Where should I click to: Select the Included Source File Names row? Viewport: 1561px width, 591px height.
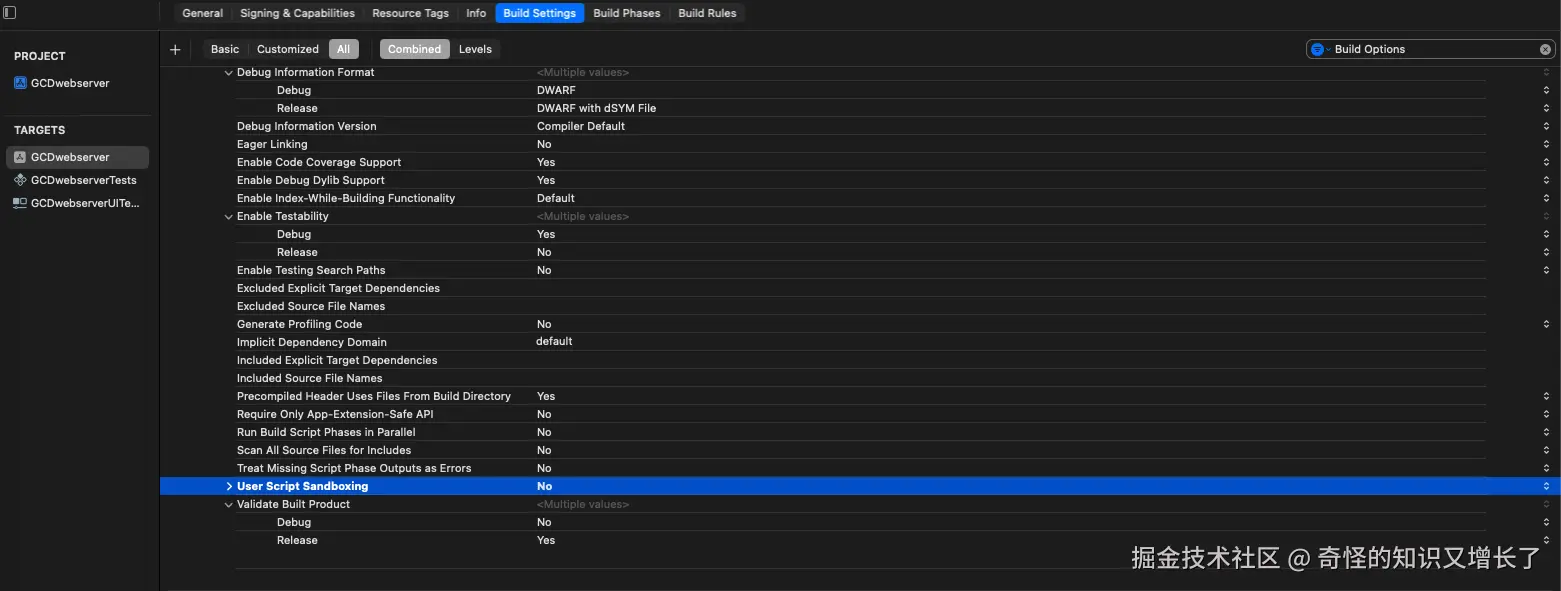[860, 378]
